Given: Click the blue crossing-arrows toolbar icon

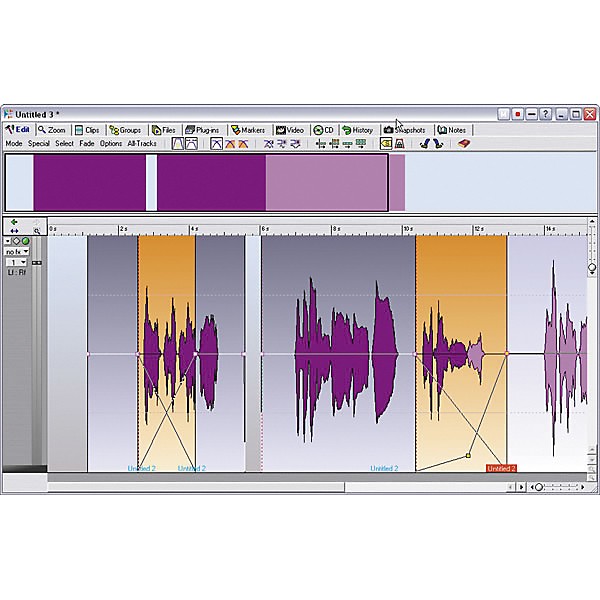Looking at the screenshot, I should coord(269,144).
